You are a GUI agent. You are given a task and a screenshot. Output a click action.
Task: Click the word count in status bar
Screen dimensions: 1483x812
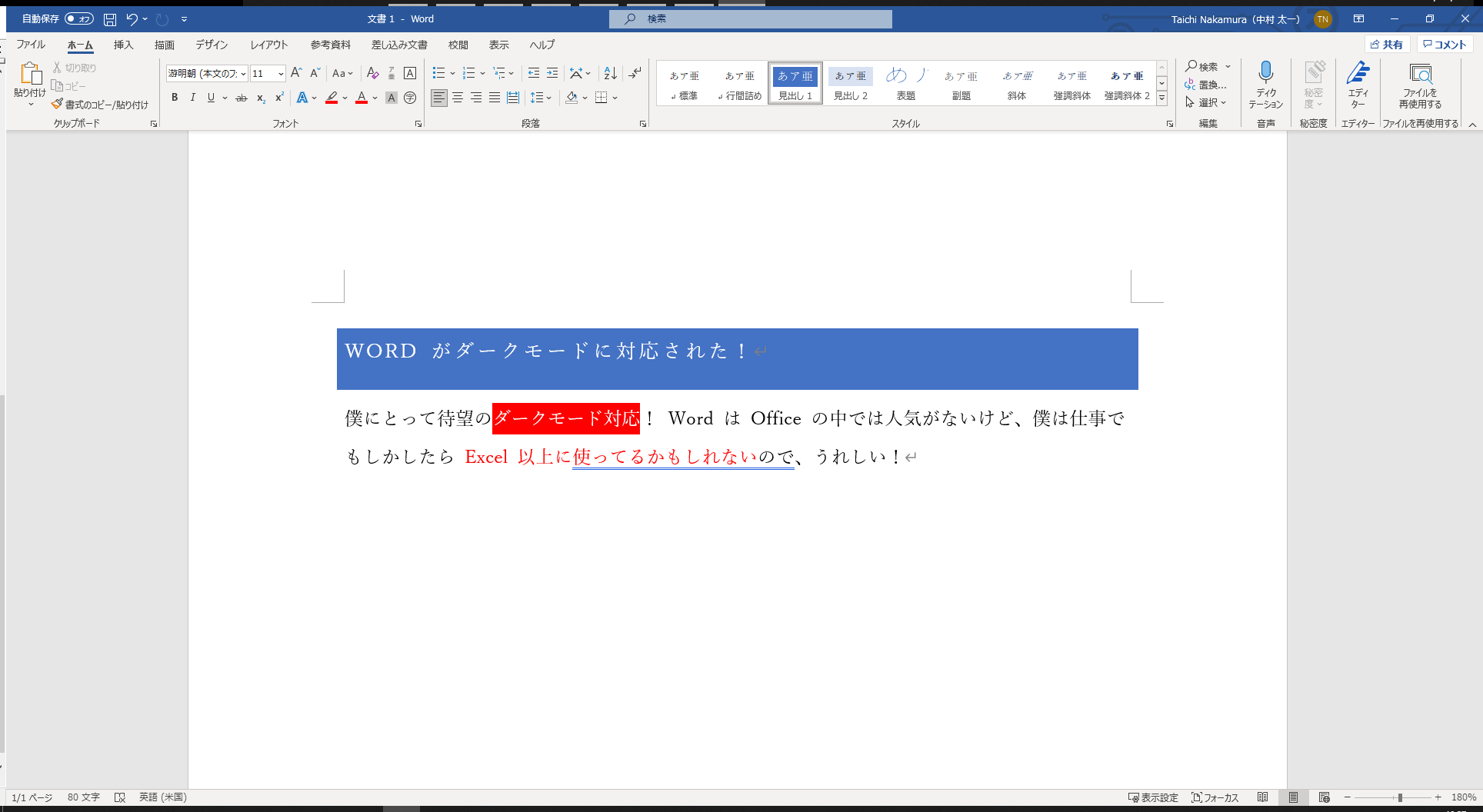click(84, 797)
